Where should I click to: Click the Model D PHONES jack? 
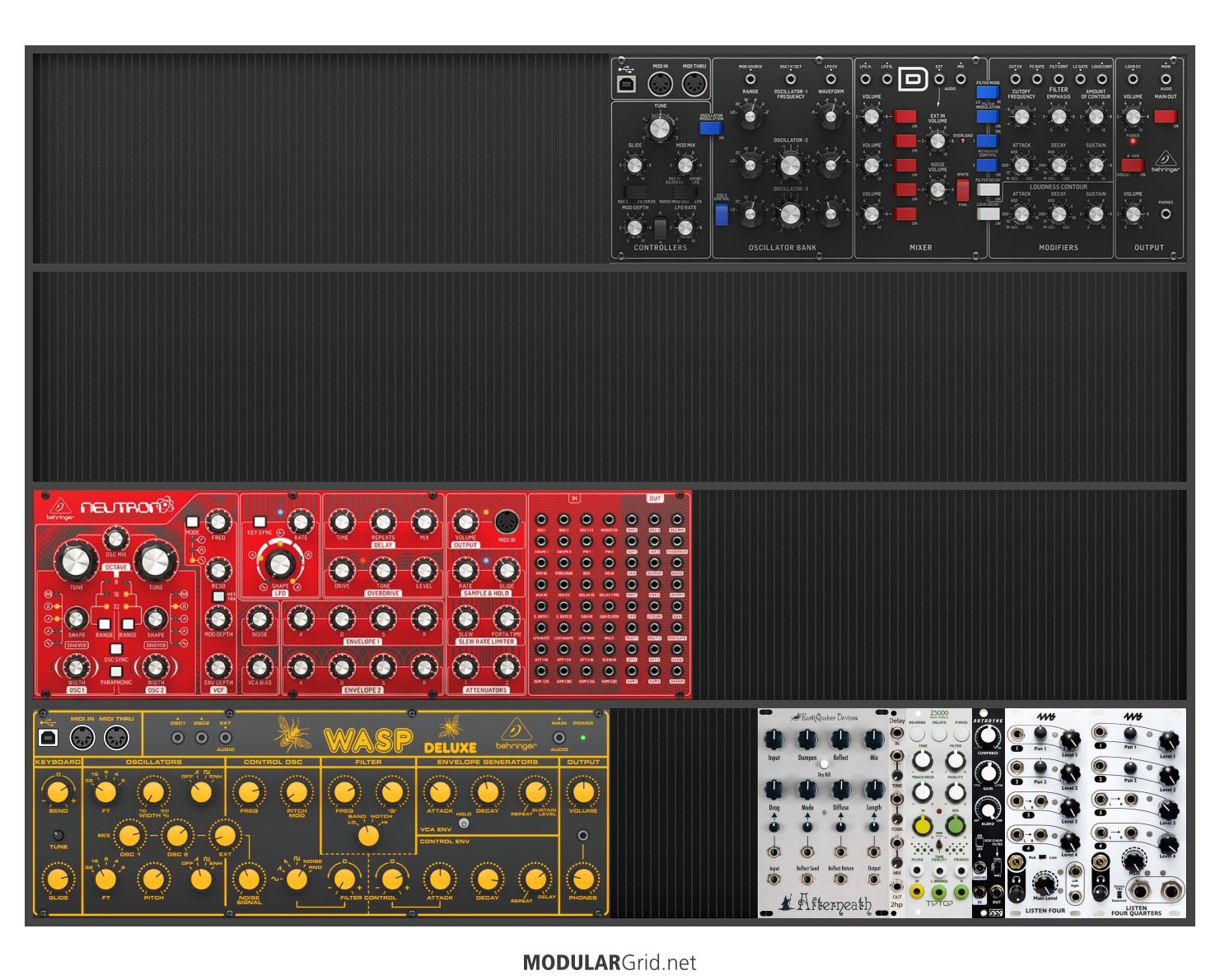[1166, 214]
